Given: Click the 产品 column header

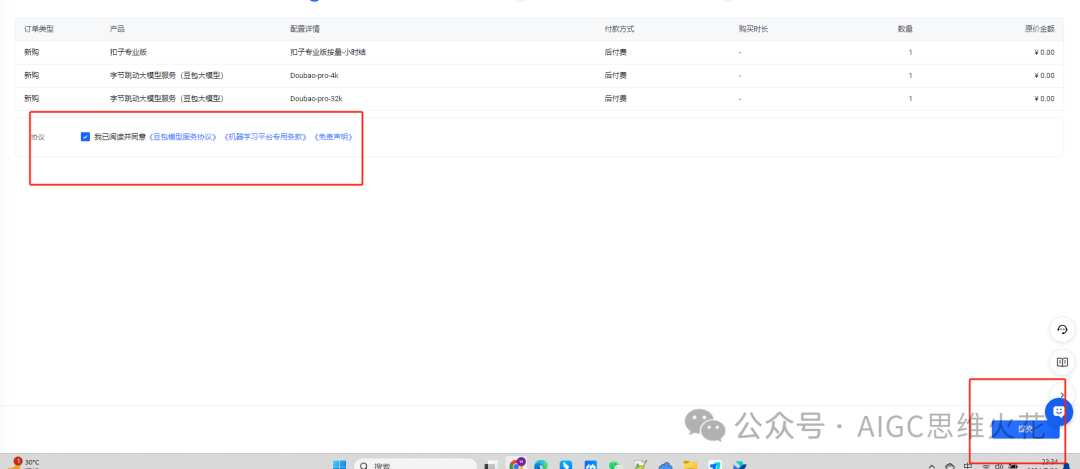Looking at the screenshot, I should click(x=117, y=29).
